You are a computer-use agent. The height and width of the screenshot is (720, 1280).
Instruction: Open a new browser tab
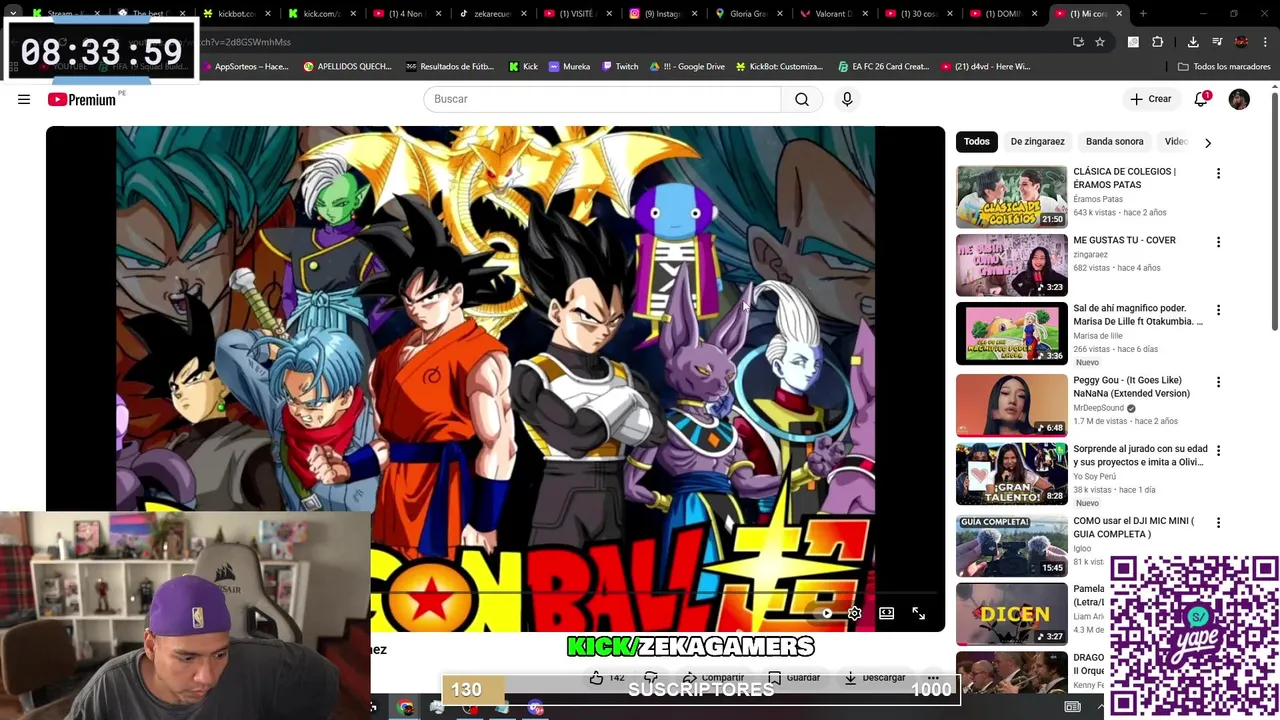coord(1143,14)
